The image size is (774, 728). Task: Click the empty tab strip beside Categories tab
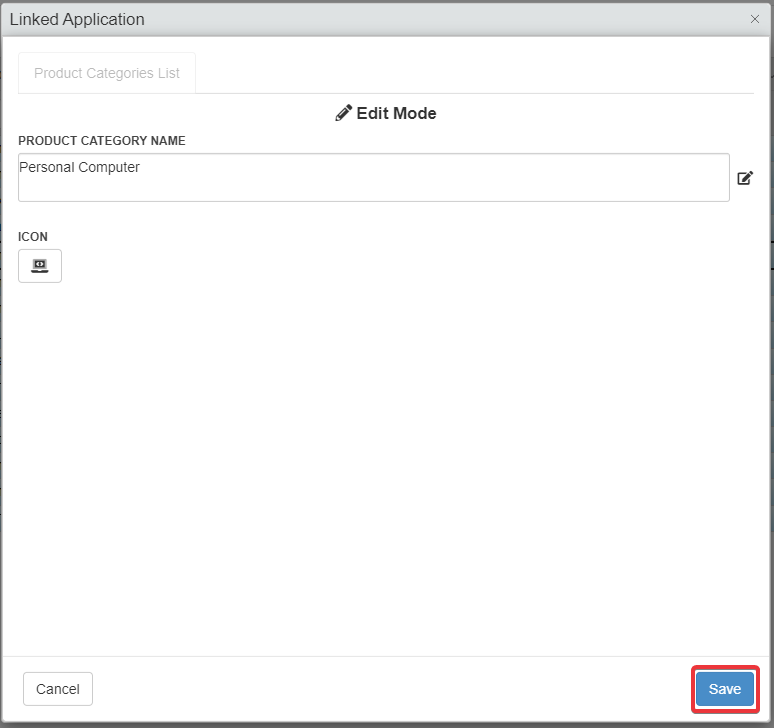470,73
